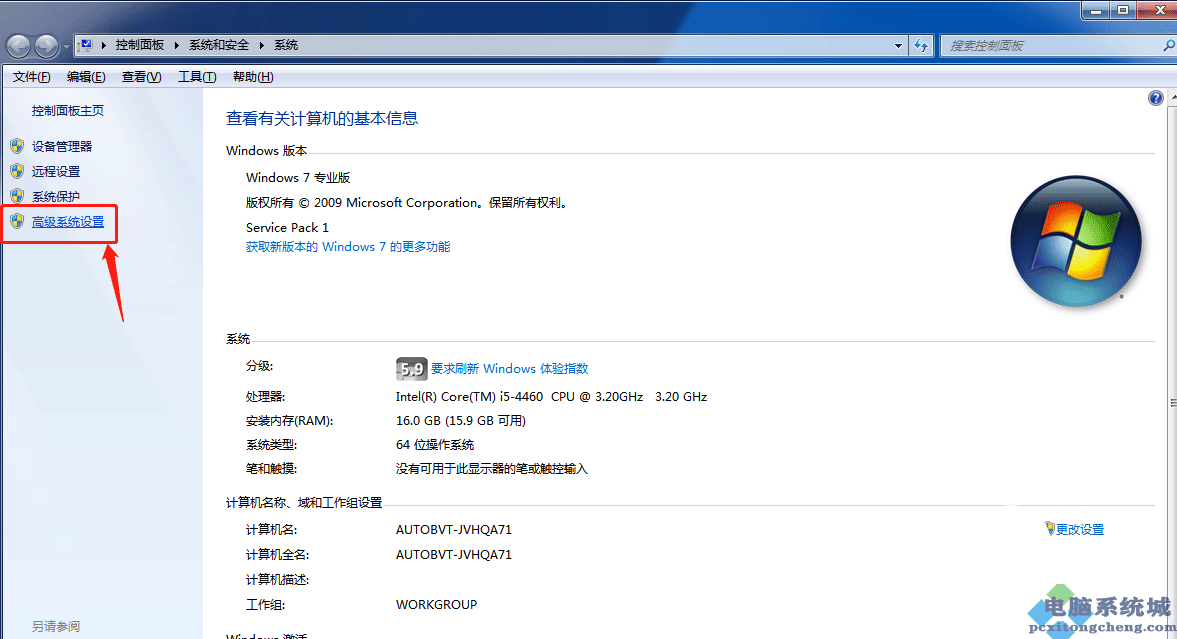The height and width of the screenshot is (639, 1177).
Task: Open the 工具(T) menu
Action: (x=197, y=77)
